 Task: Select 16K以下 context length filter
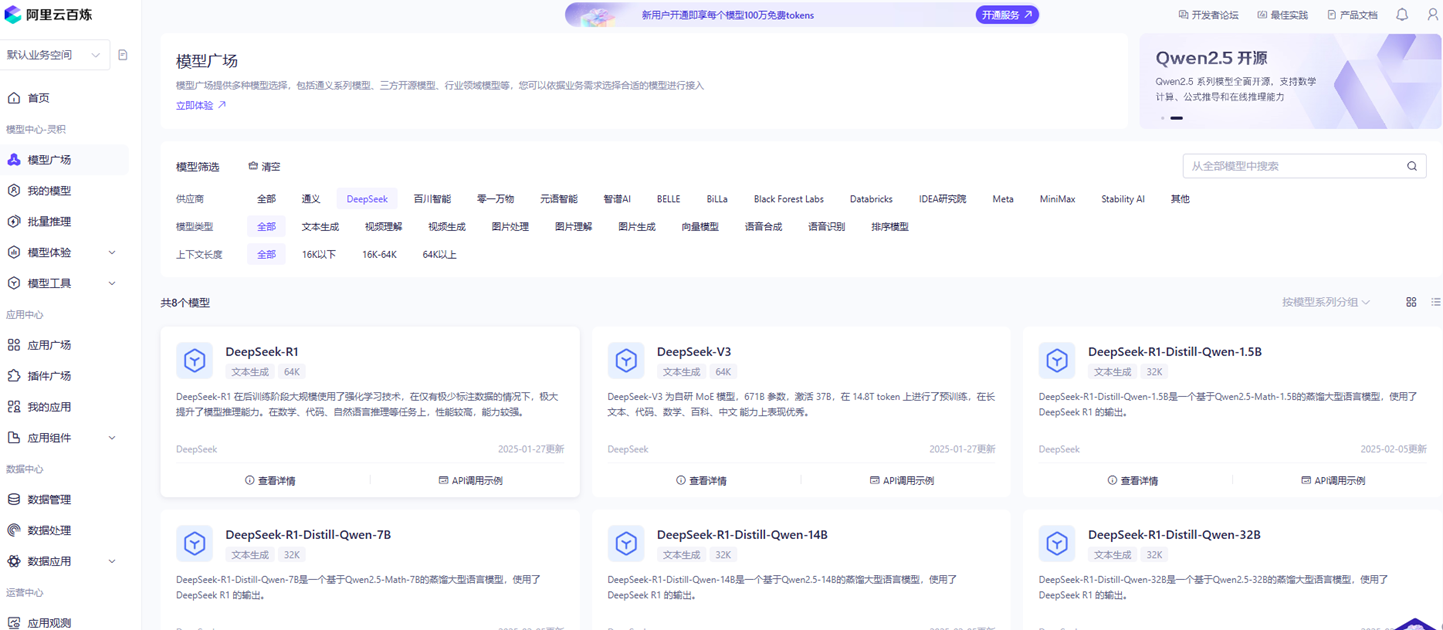319,255
